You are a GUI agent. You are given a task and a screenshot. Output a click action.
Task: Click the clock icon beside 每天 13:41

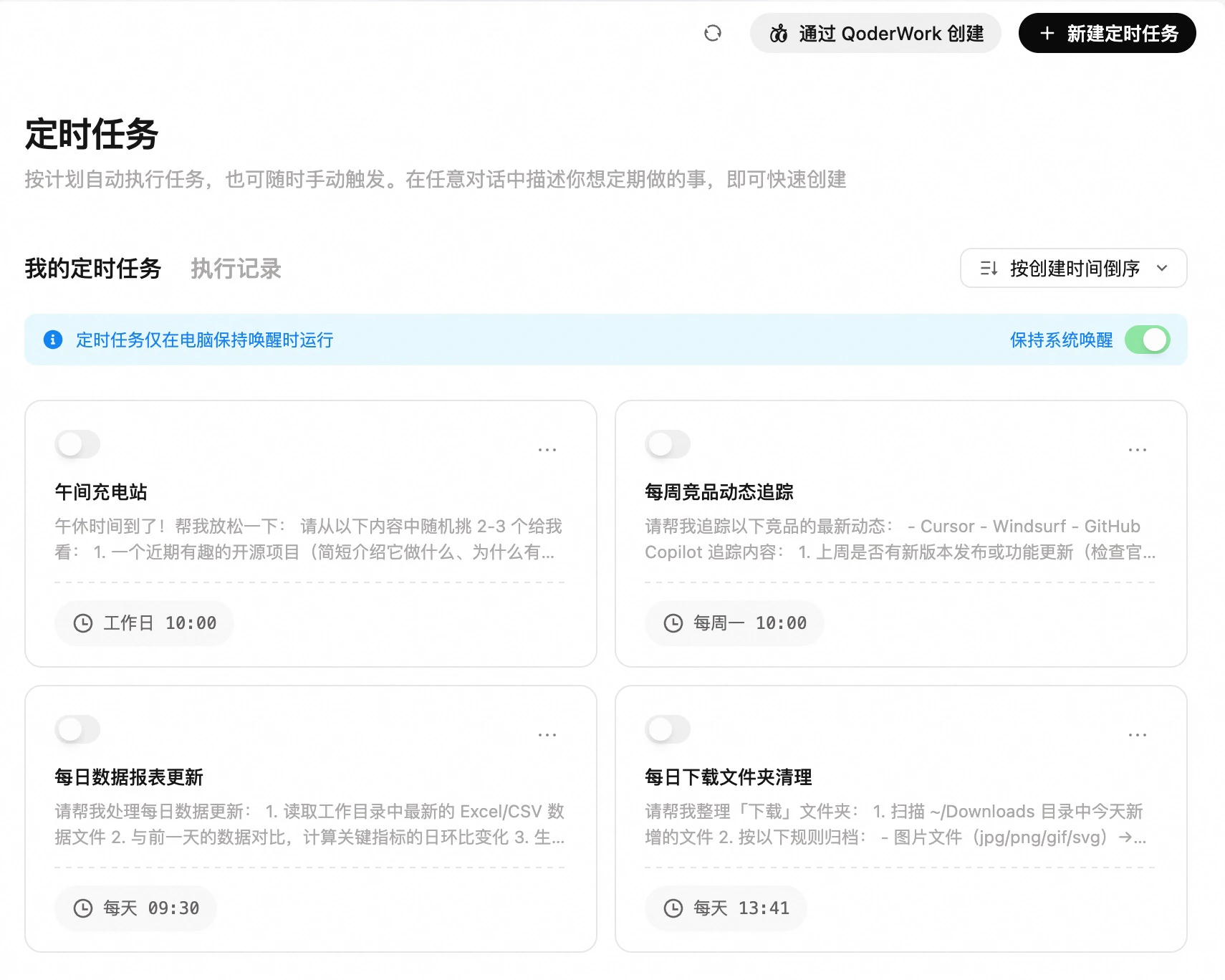(x=673, y=908)
